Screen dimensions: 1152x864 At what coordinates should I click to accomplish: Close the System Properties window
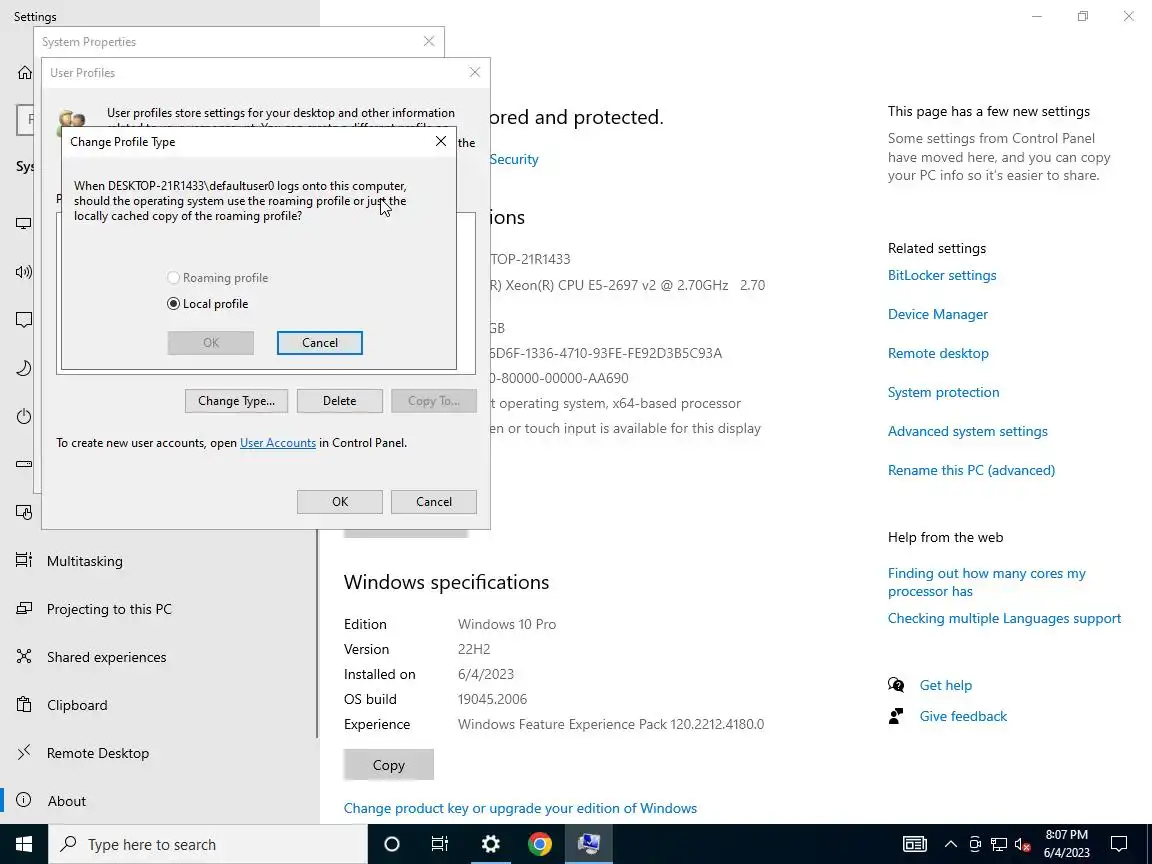429,41
